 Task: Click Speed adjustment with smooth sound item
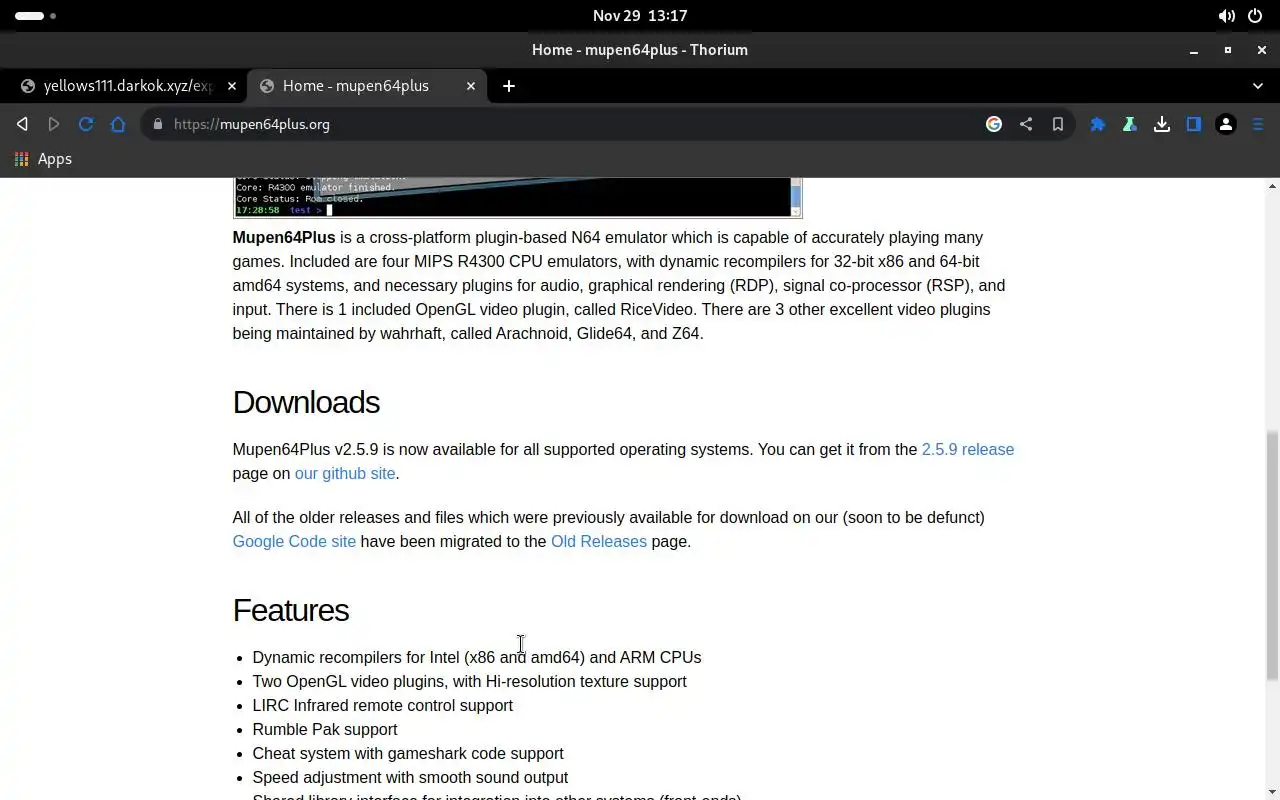pos(410,777)
